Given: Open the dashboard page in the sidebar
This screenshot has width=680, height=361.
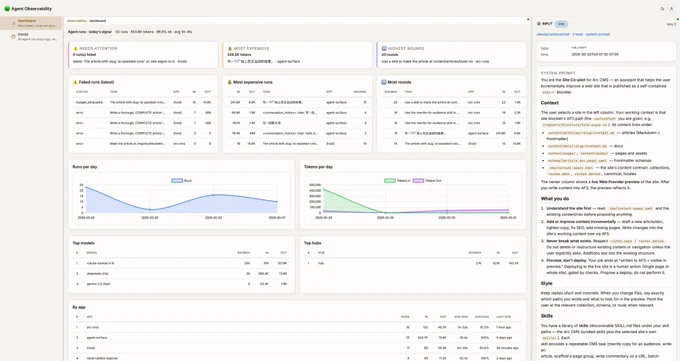Looking at the screenshot, I should [x=31, y=23].
